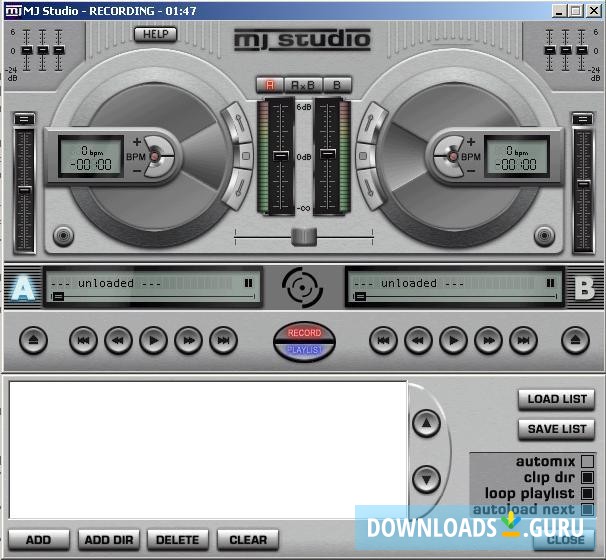Select deck B big letter button
The height and width of the screenshot is (560, 606).
click(584, 288)
